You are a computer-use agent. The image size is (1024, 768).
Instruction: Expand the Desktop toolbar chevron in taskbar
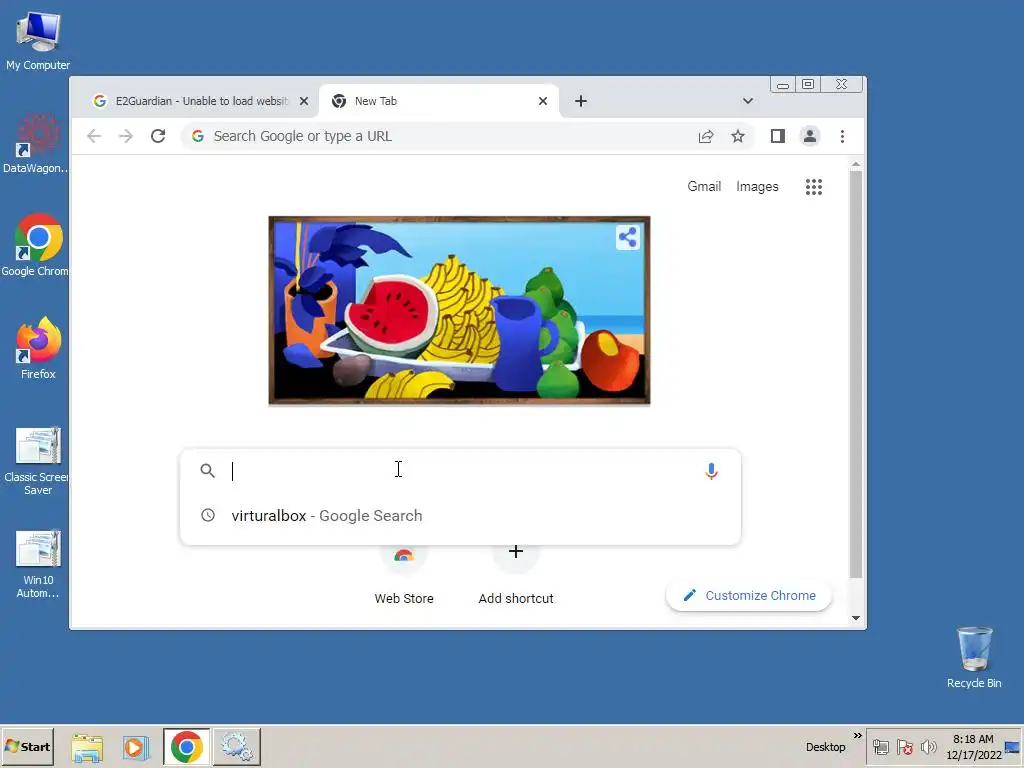(857, 736)
